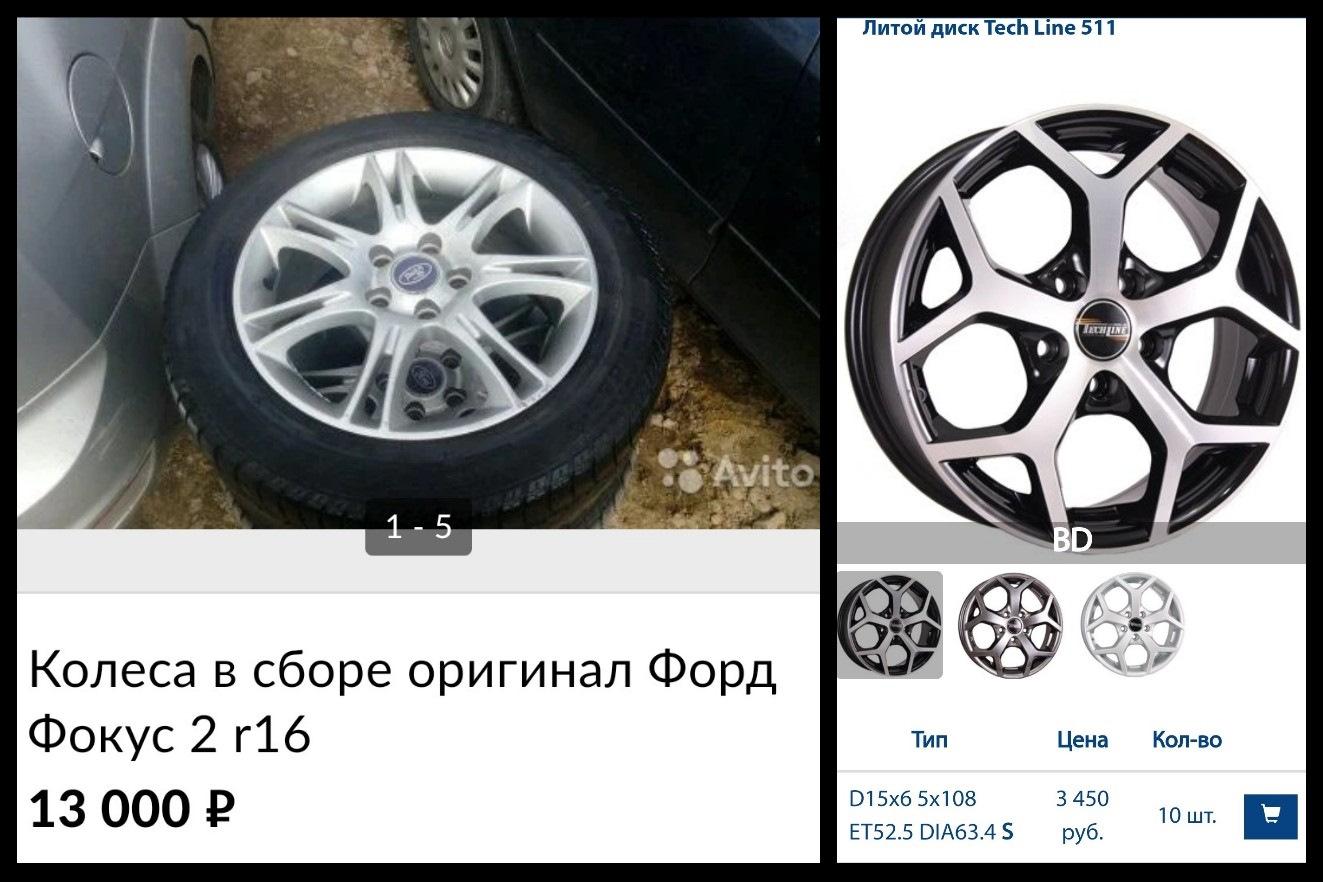Click the blue Ford logo center cap

409,272
